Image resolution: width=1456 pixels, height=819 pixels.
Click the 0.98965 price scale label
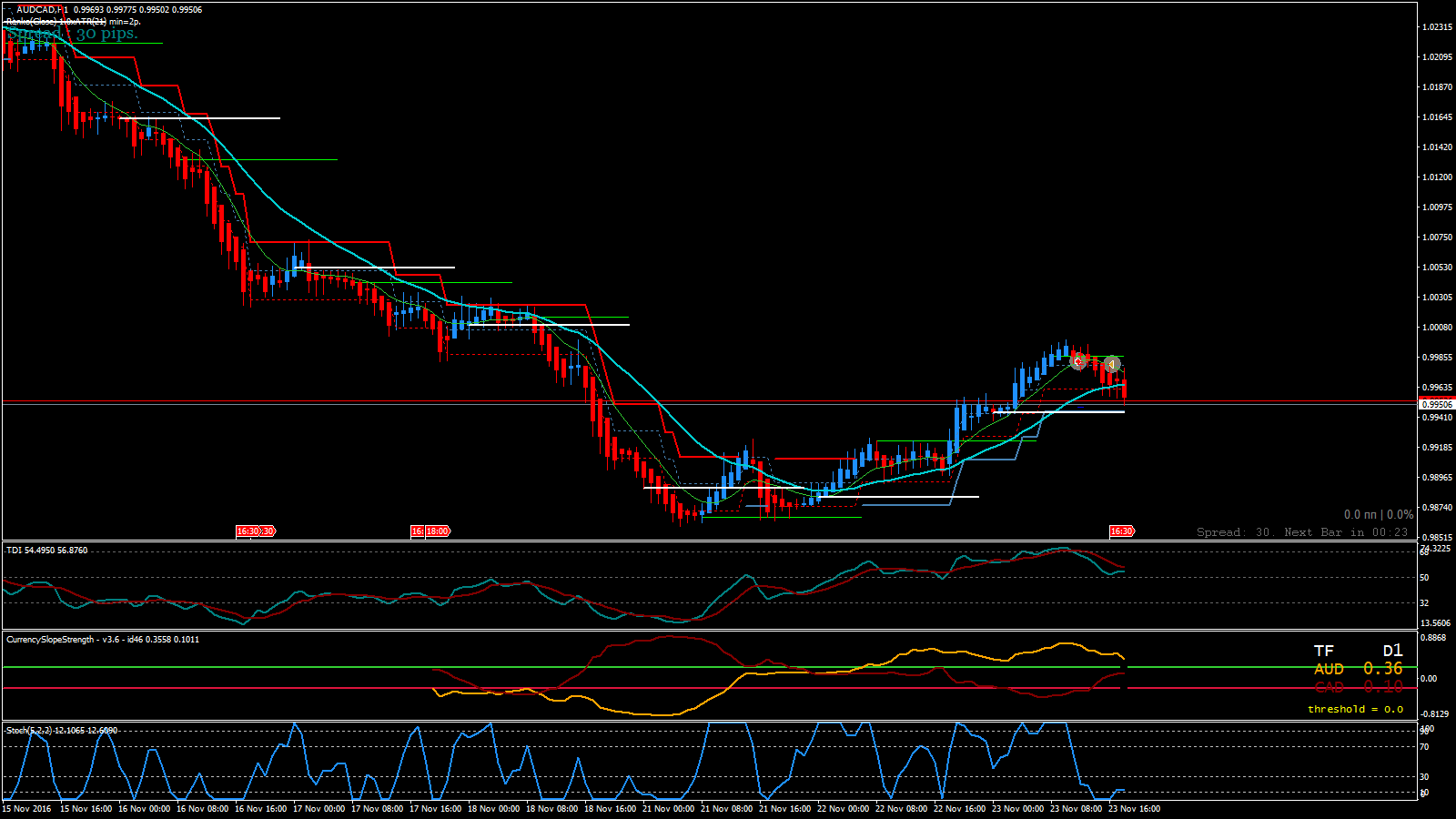(x=1437, y=478)
